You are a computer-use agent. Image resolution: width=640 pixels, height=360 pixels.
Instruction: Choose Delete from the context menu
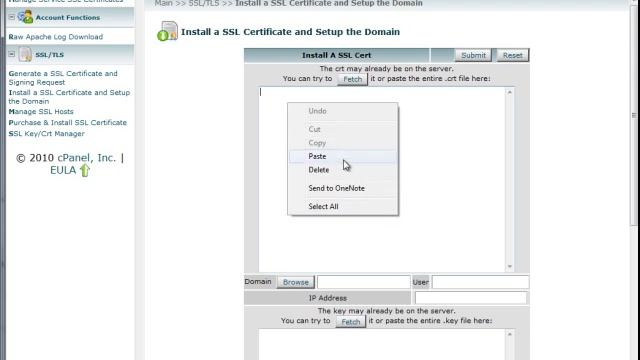pos(343,170)
